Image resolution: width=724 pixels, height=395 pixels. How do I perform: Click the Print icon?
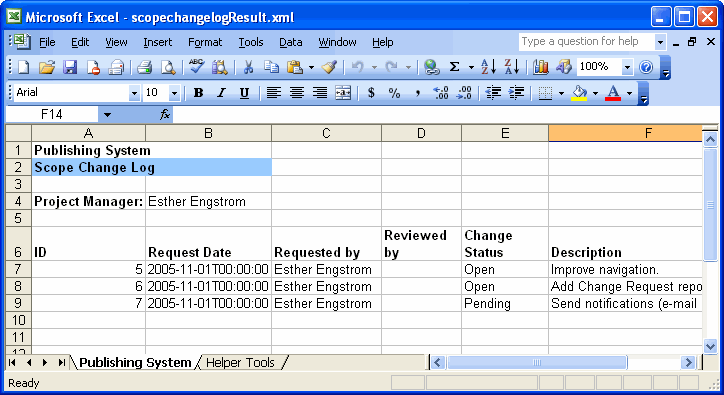(x=145, y=67)
